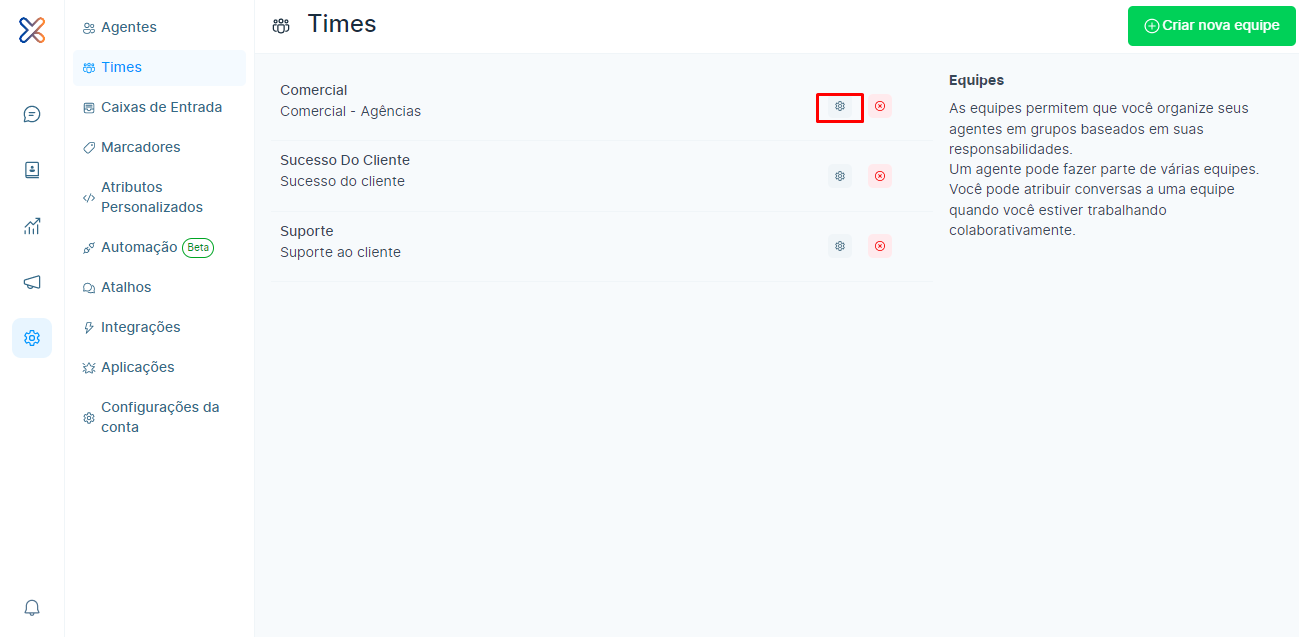1299x637 pixels.
Task: Delete the Sucesso Do Cliente team
Action: (880, 176)
